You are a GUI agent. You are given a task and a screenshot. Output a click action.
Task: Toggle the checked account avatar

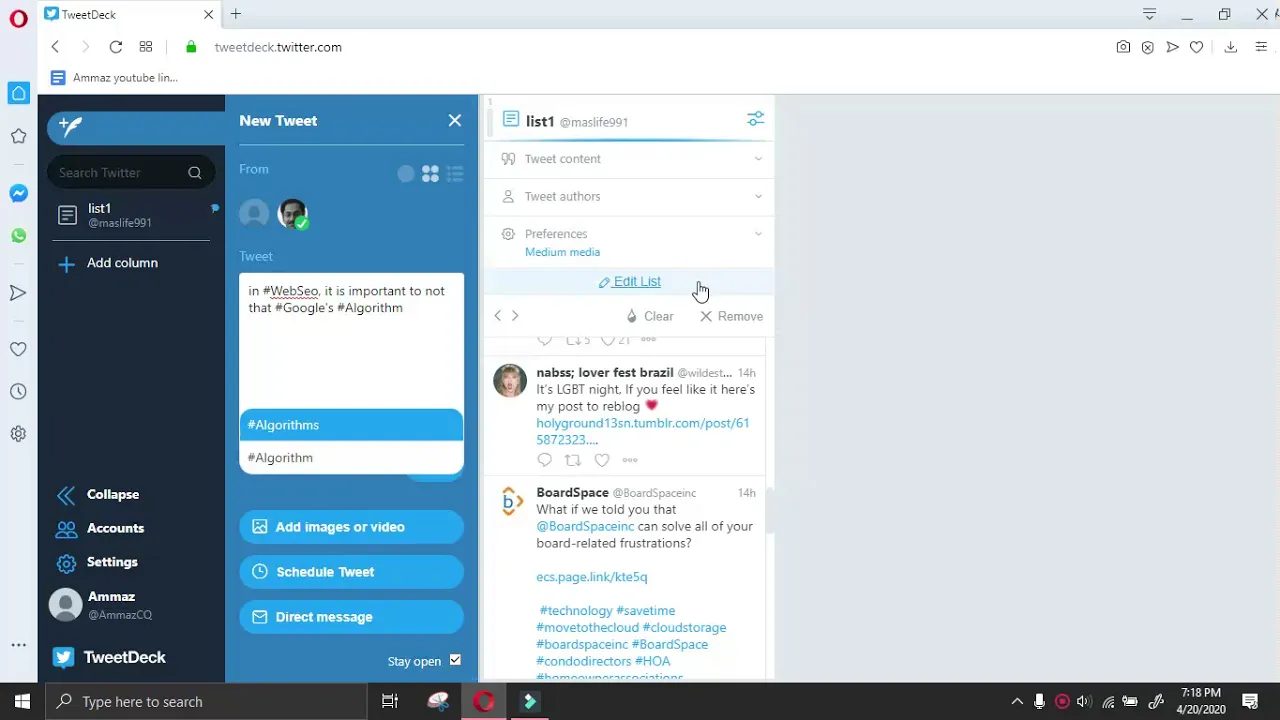pyautogui.click(x=293, y=213)
